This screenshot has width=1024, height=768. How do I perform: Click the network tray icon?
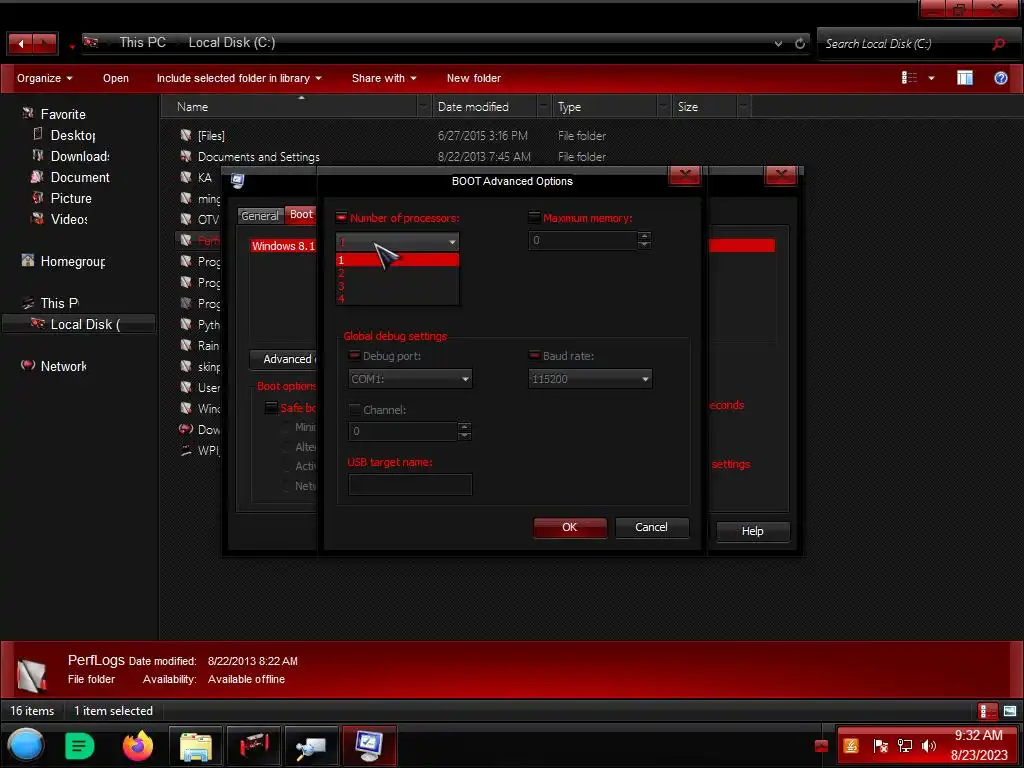tap(904, 745)
